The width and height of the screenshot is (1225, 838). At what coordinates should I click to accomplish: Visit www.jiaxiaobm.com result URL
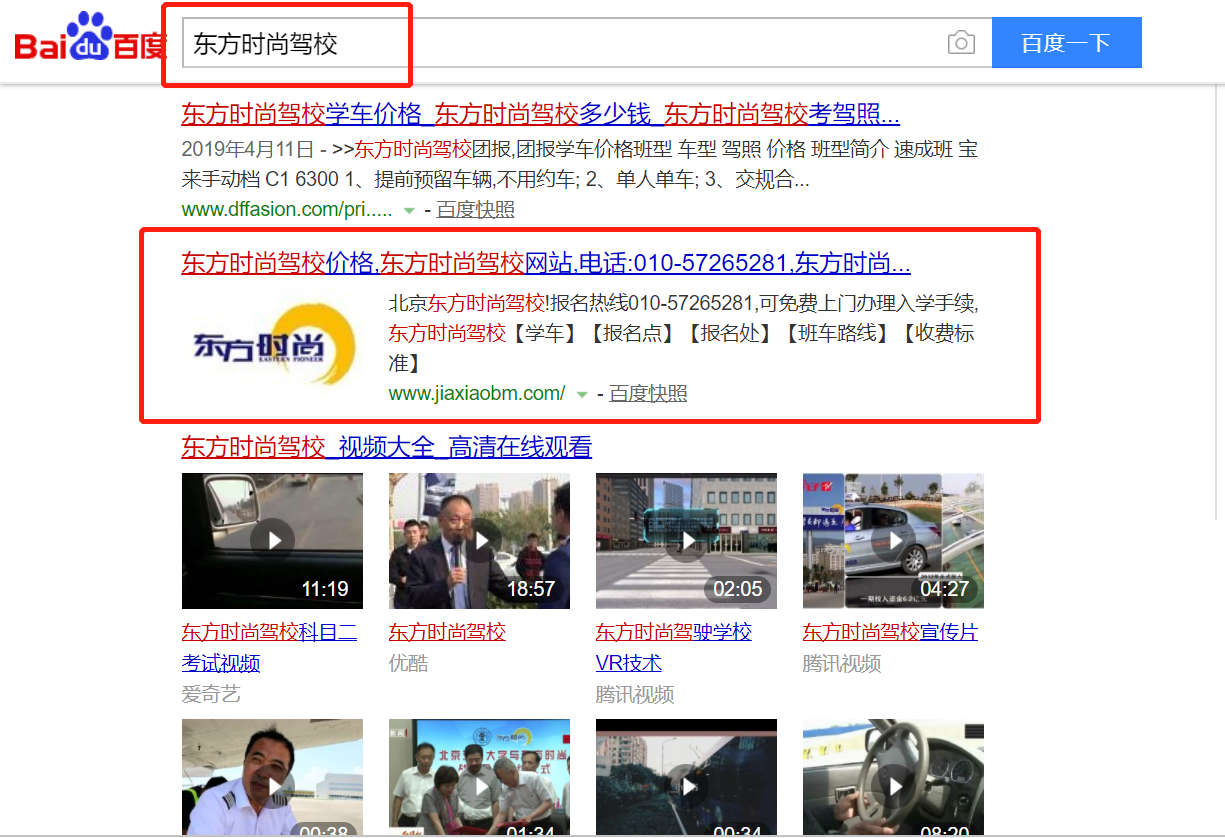(477, 393)
